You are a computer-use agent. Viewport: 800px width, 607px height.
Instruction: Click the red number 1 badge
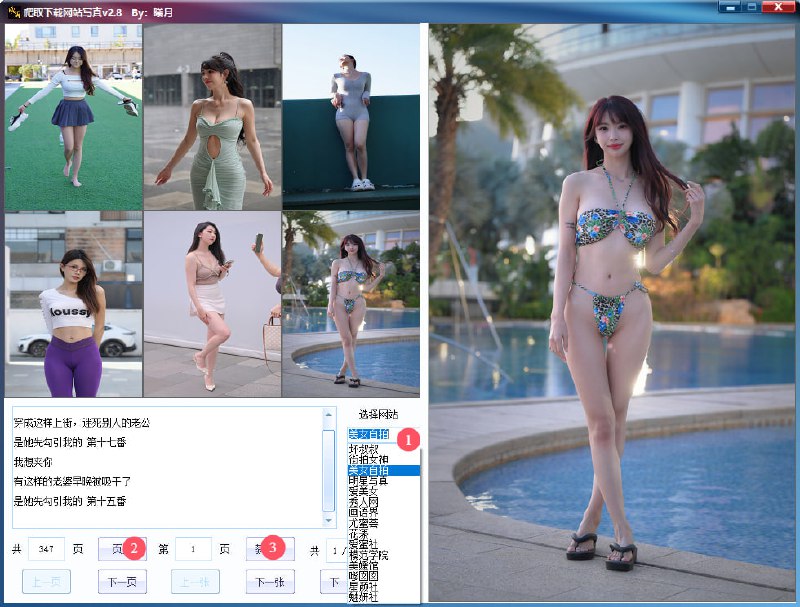409,437
